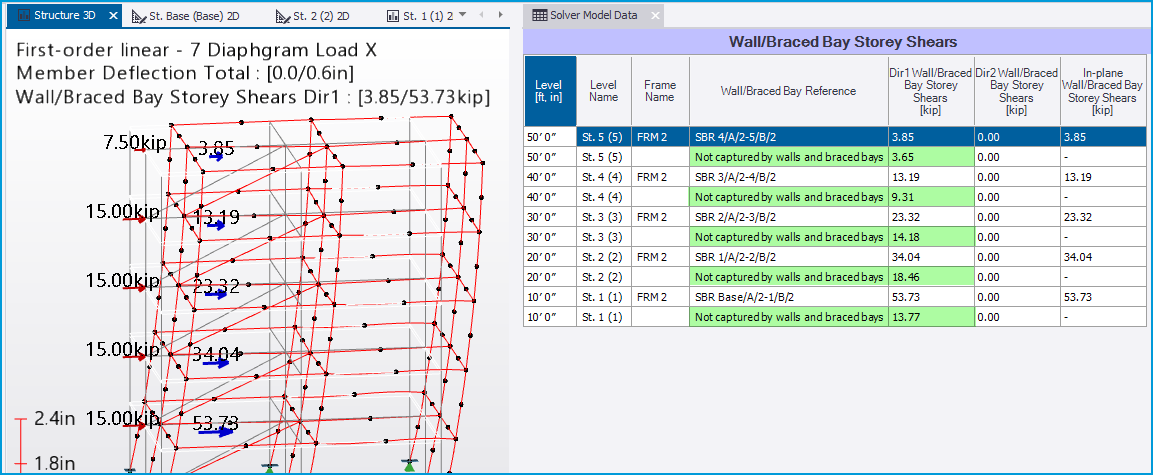
Task: Switch to St. Base (Base) 2D tab
Action: [x=190, y=16]
